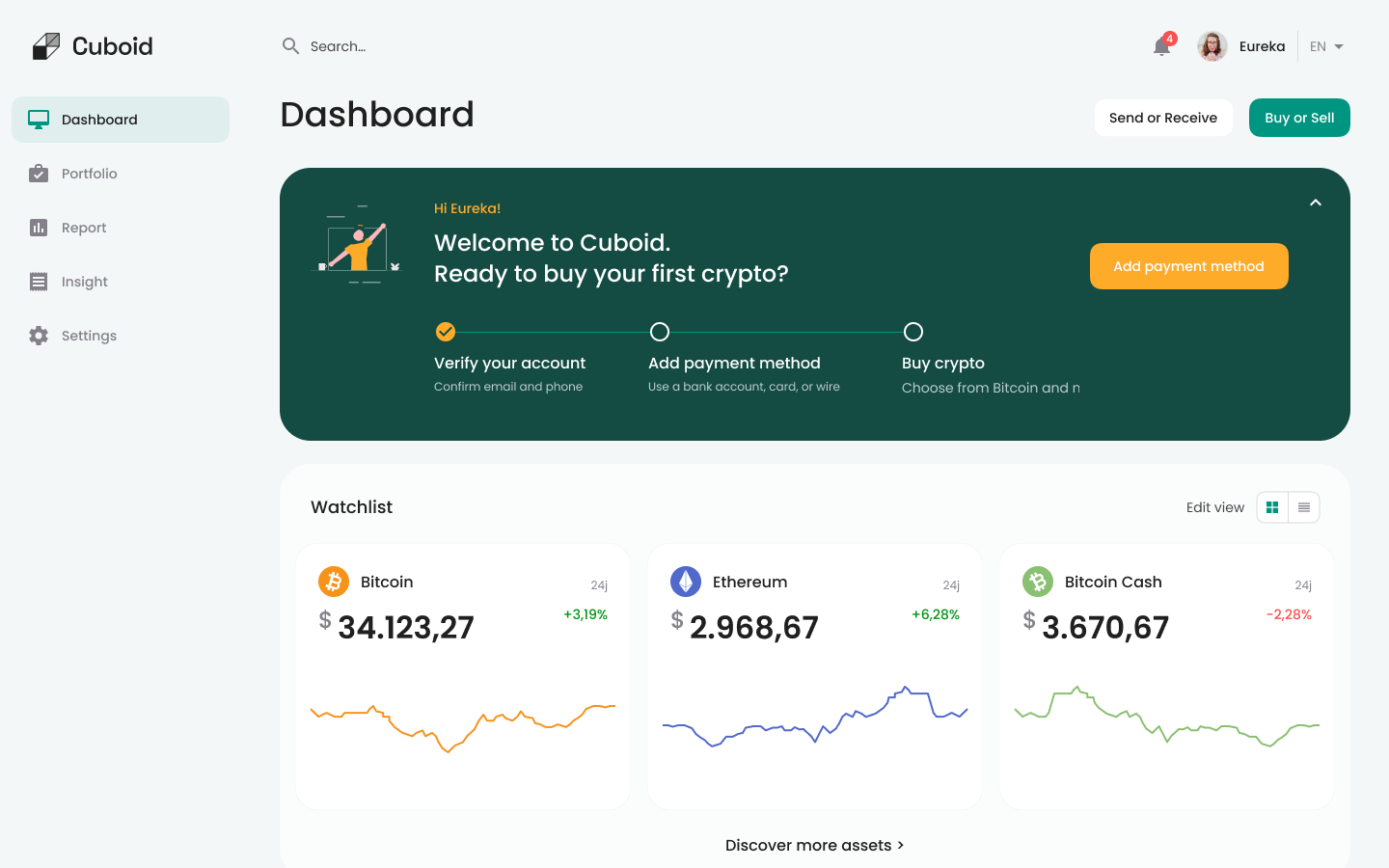
Task: Open the Insight menu entry
Action: point(83,281)
